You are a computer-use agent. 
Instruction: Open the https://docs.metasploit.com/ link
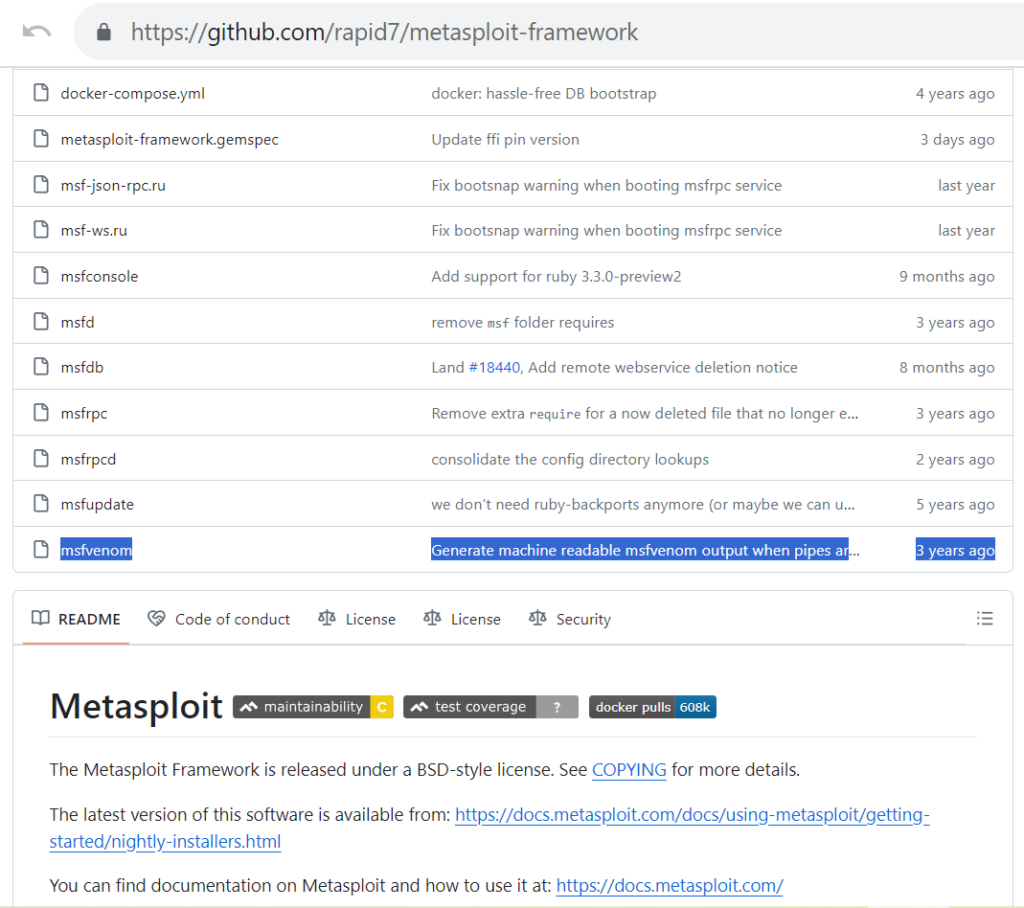(669, 885)
